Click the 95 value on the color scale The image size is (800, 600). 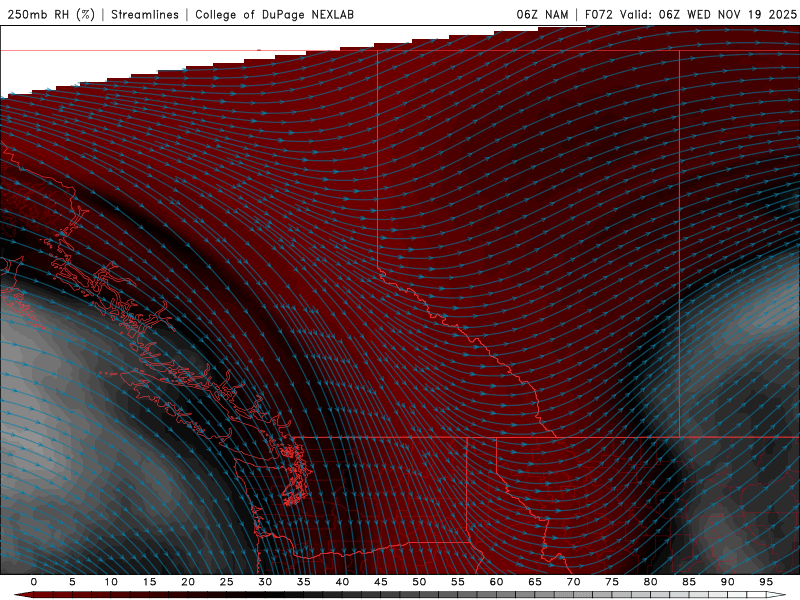[x=766, y=582]
